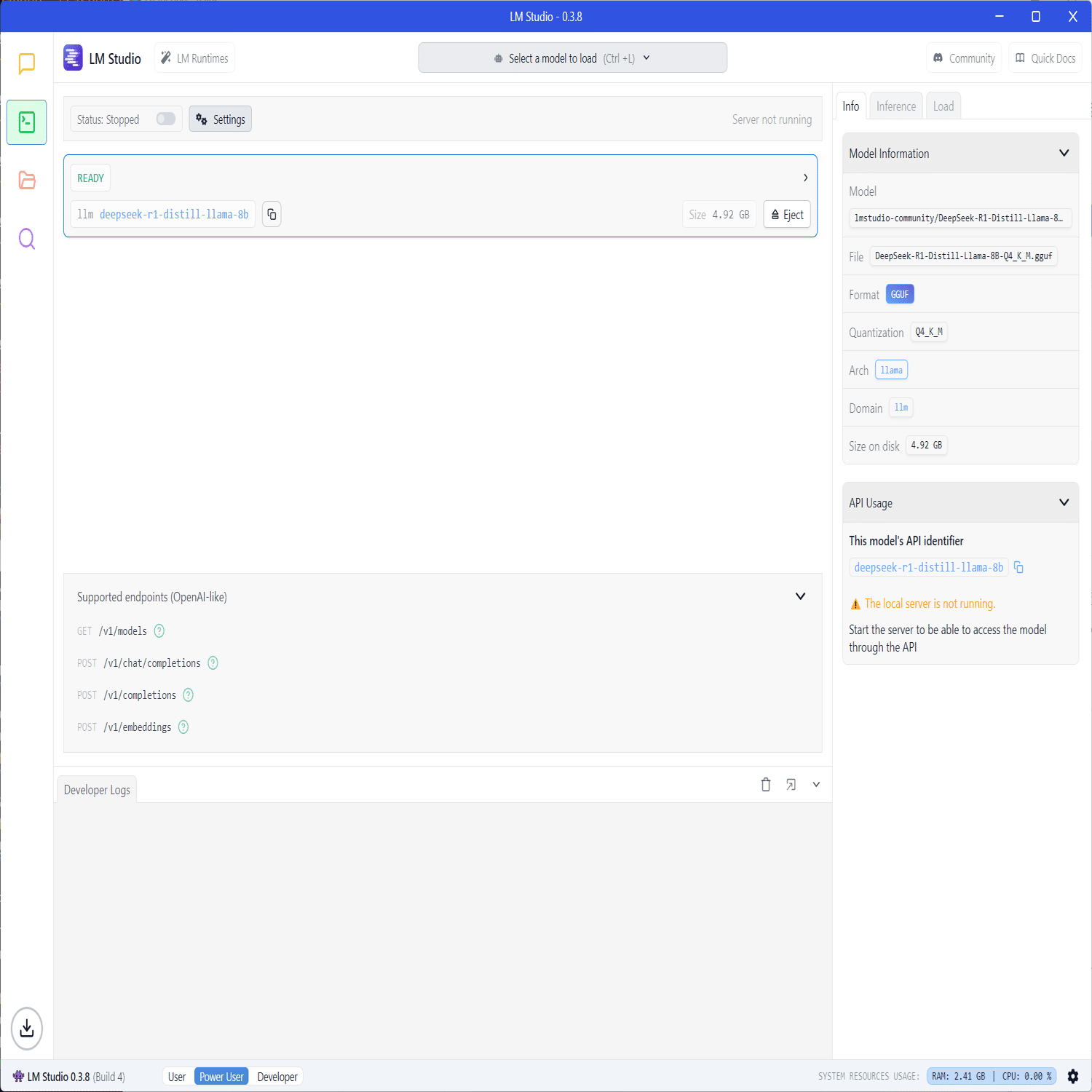
Task: Collapse the Model Information section
Action: click(1064, 153)
